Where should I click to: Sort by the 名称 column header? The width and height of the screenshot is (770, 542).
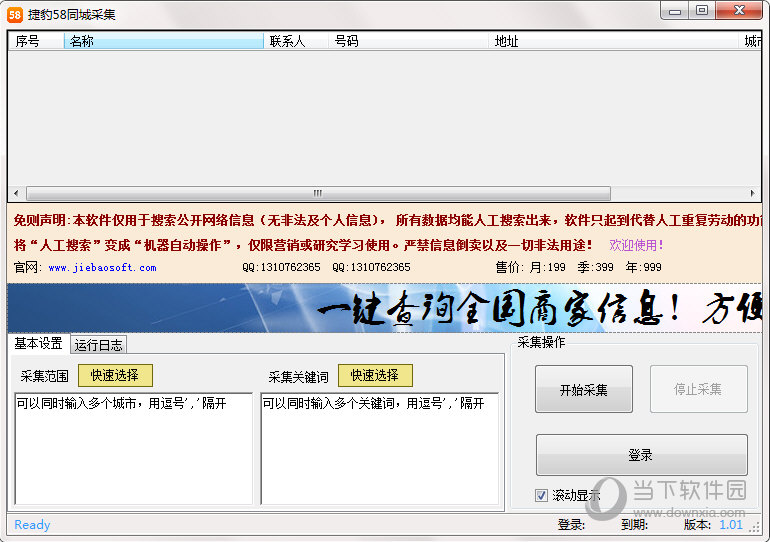click(164, 41)
